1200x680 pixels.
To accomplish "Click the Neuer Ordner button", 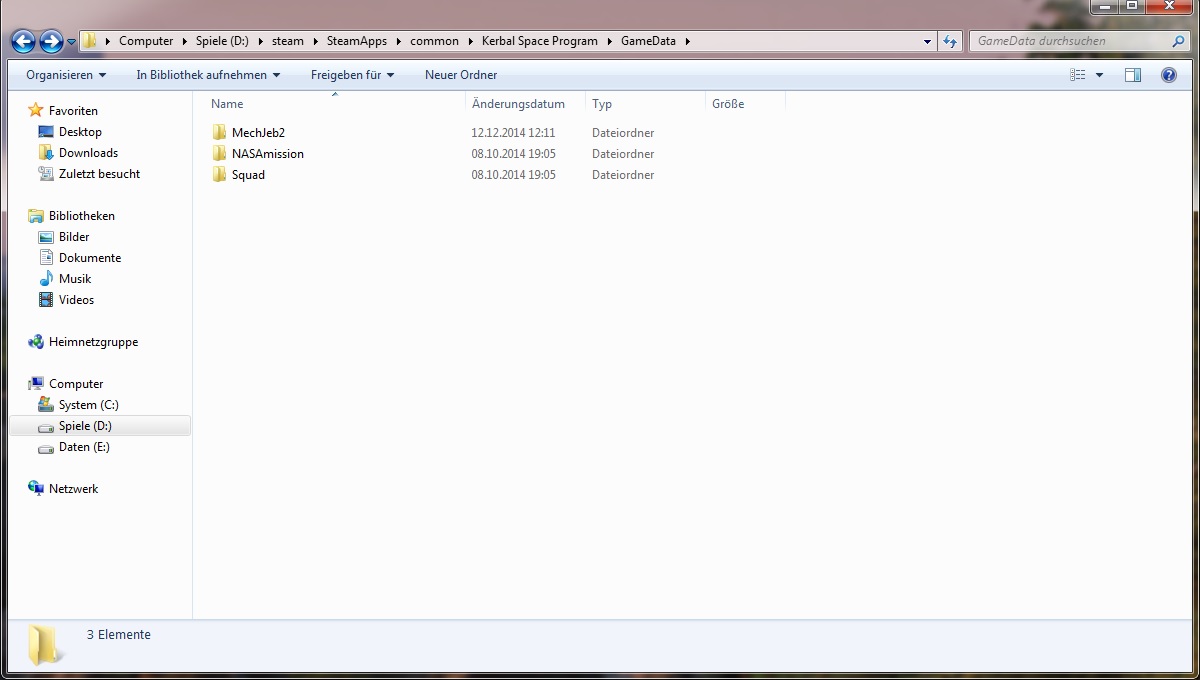I will point(461,75).
